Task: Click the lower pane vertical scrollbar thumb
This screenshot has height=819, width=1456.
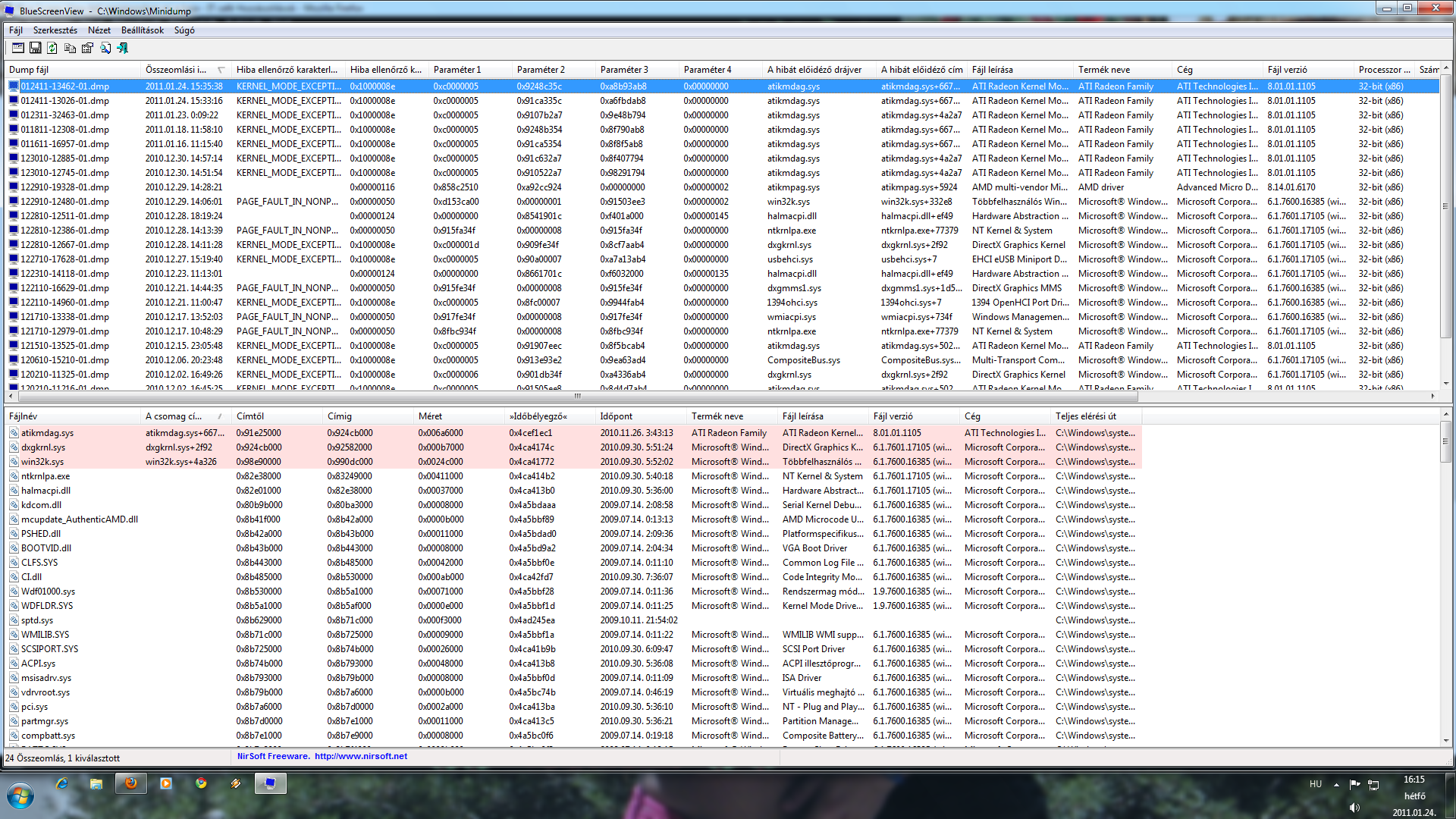Action: point(1445,441)
